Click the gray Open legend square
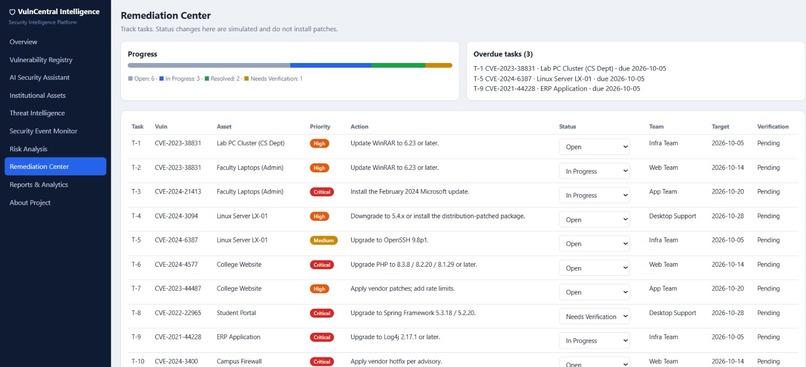 pos(130,79)
